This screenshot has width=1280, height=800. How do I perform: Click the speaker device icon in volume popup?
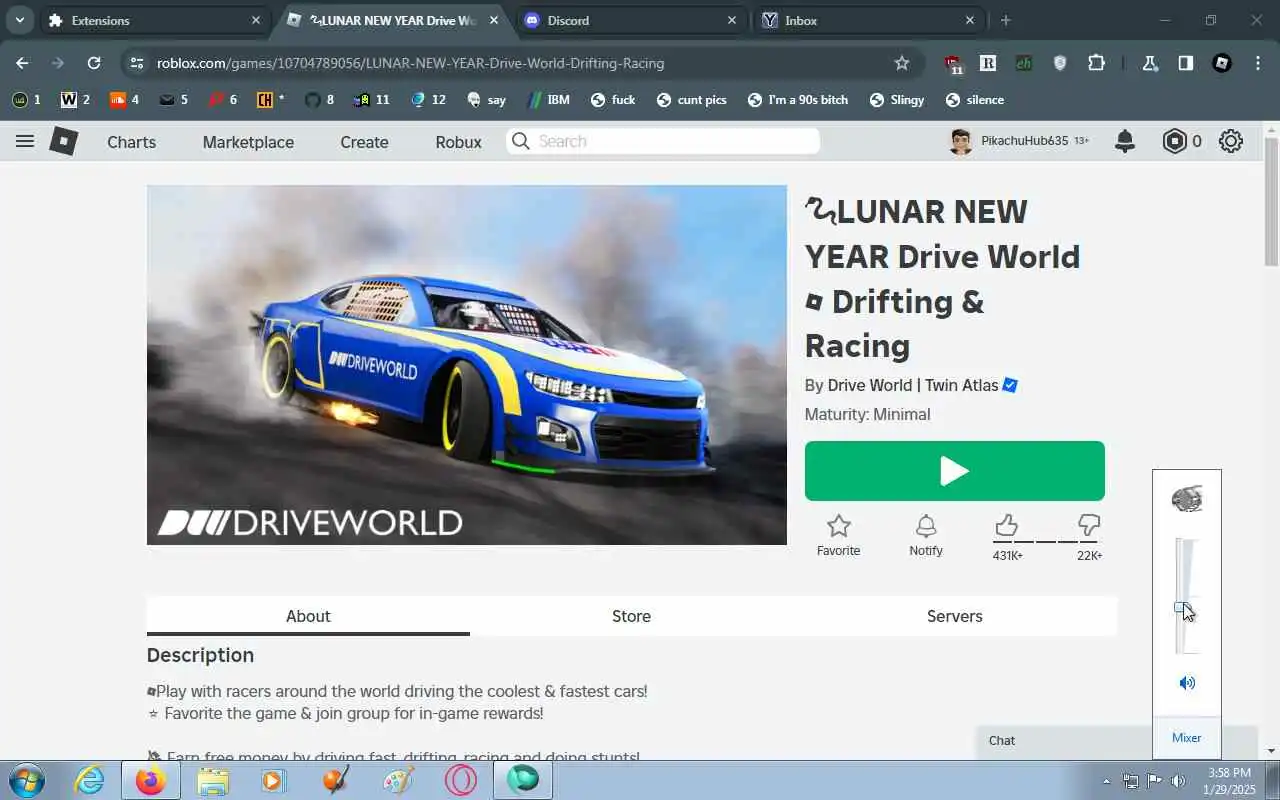[1187, 498]
